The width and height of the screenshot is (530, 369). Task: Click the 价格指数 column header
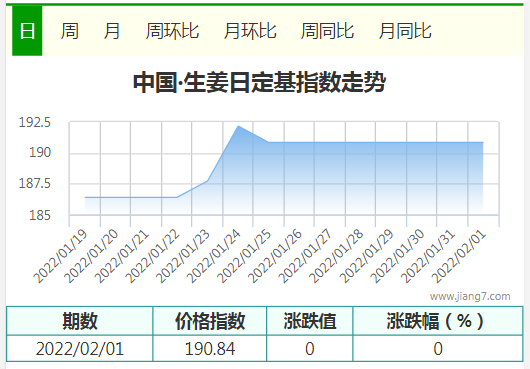coord(210,321)
